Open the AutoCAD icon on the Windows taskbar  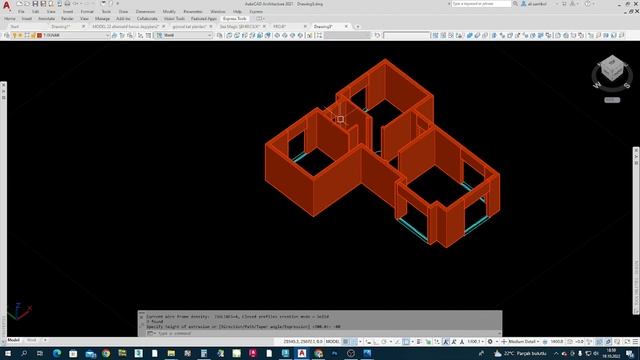[302, 353]
